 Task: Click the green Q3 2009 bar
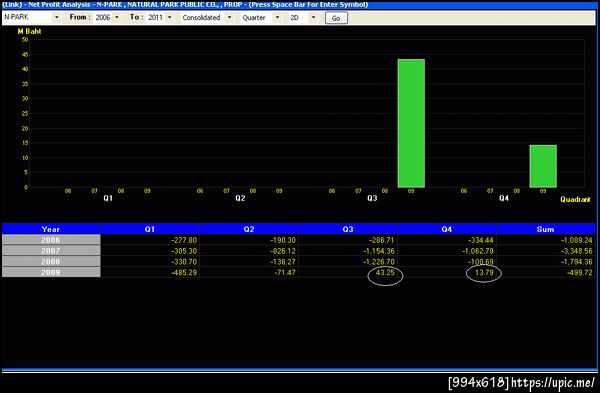[x=411, y=123]
